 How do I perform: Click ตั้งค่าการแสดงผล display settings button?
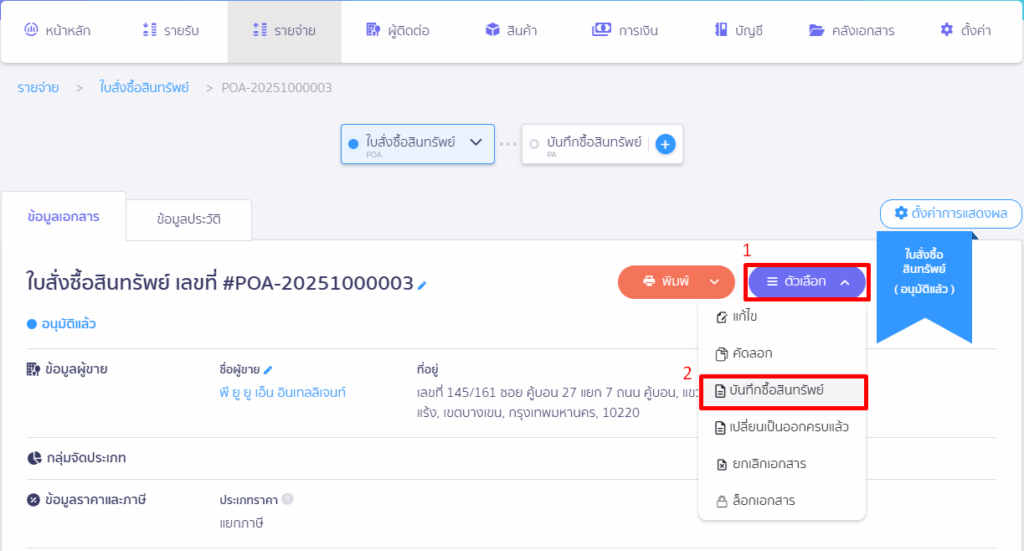point(950,213)
